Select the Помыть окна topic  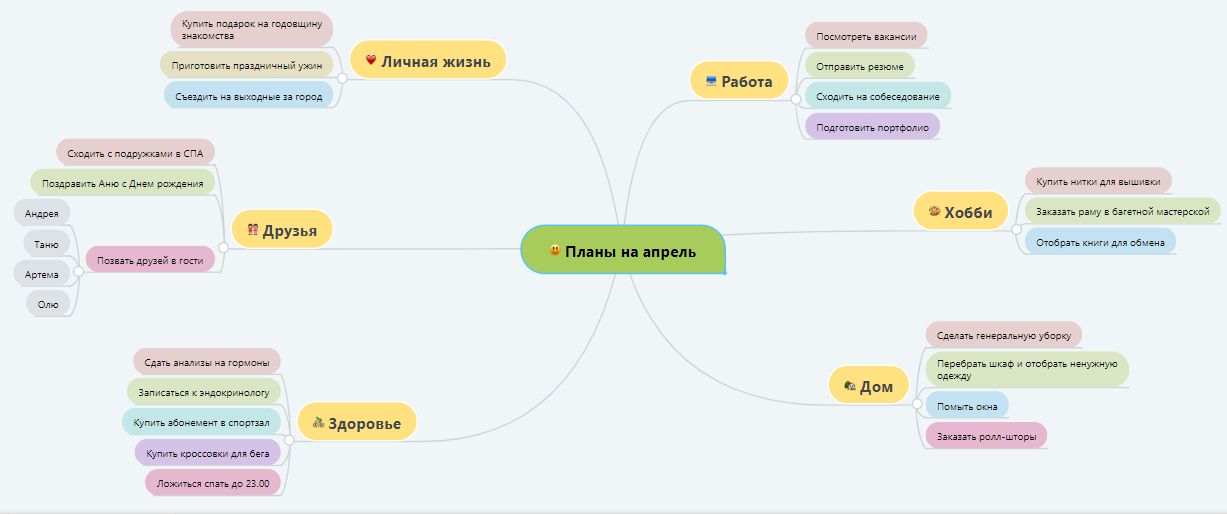(x=966, y=405)
